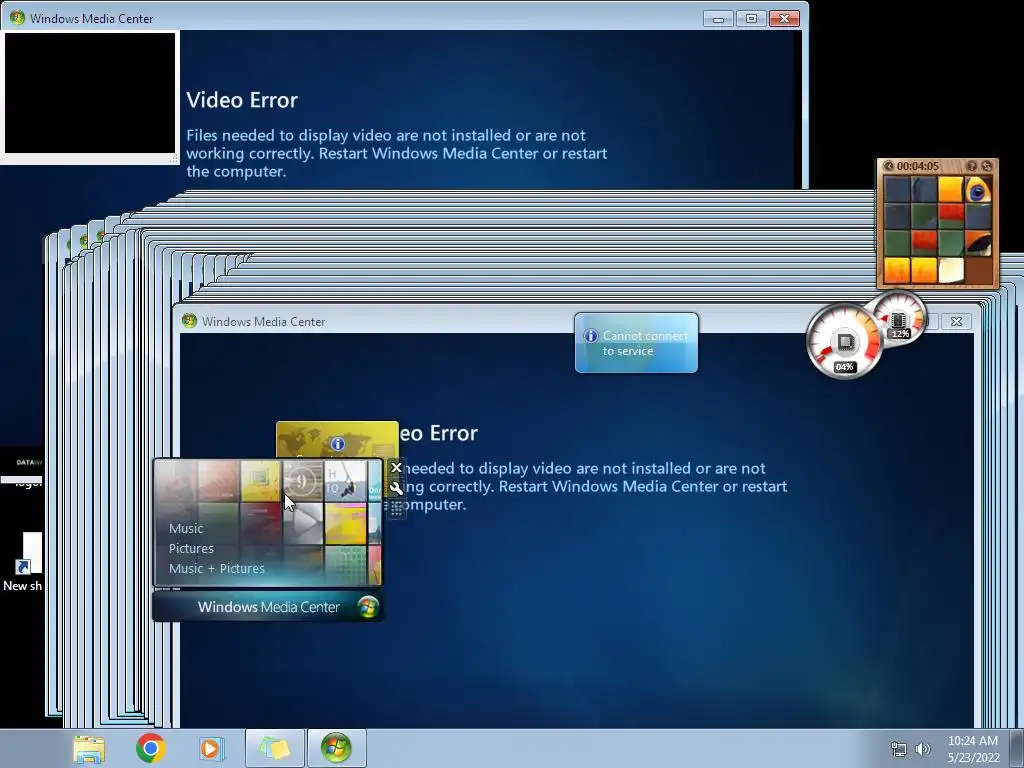Click the black video preview in back window
This screenshot has height=768, width=1024.
point(89,93)
